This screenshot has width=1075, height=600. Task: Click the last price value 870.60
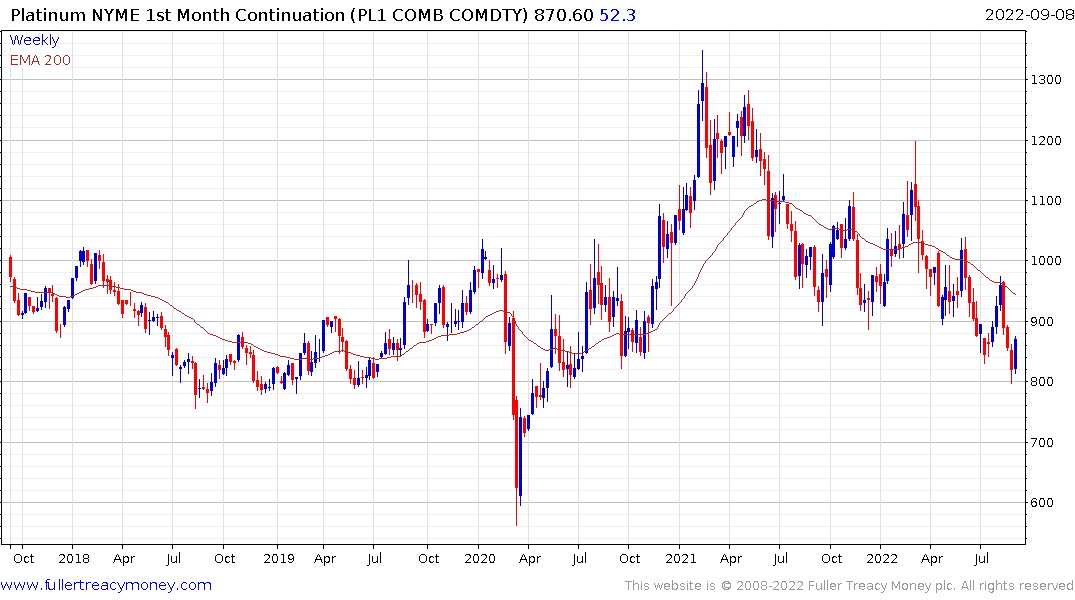564,15
